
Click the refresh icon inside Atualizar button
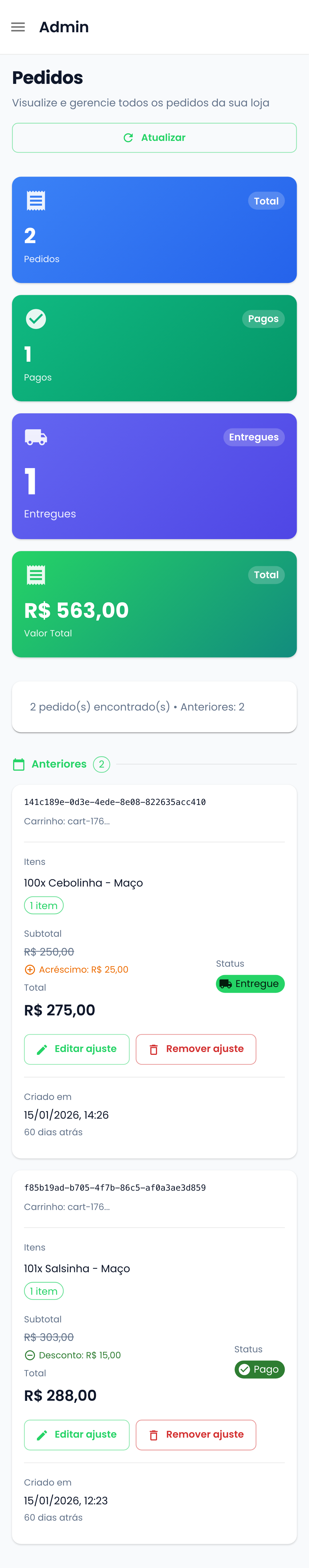click(x=127, y=137)
